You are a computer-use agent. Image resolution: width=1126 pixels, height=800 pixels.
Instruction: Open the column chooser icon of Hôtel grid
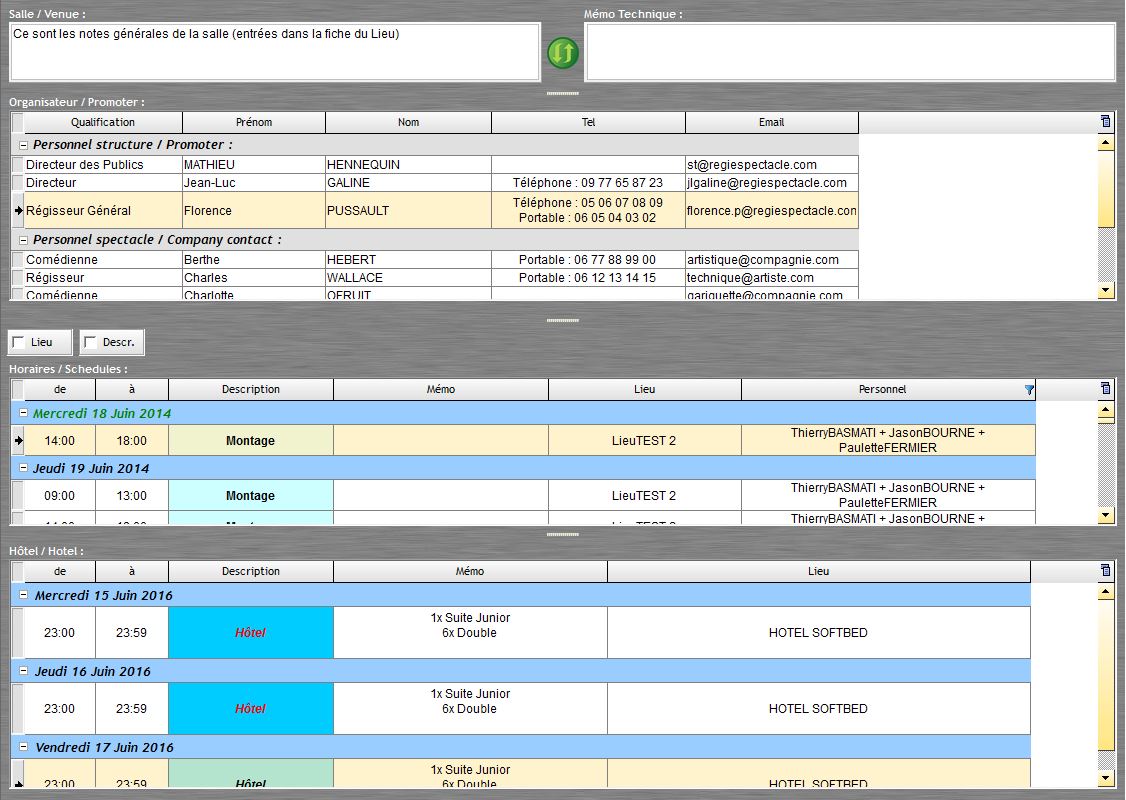(x=1105, y=571)
